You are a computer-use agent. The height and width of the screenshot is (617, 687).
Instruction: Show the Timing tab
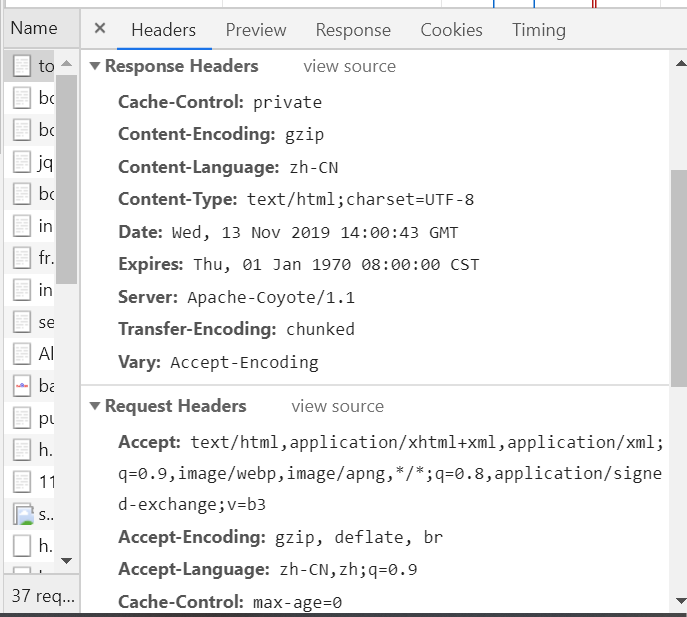(539, 30)
